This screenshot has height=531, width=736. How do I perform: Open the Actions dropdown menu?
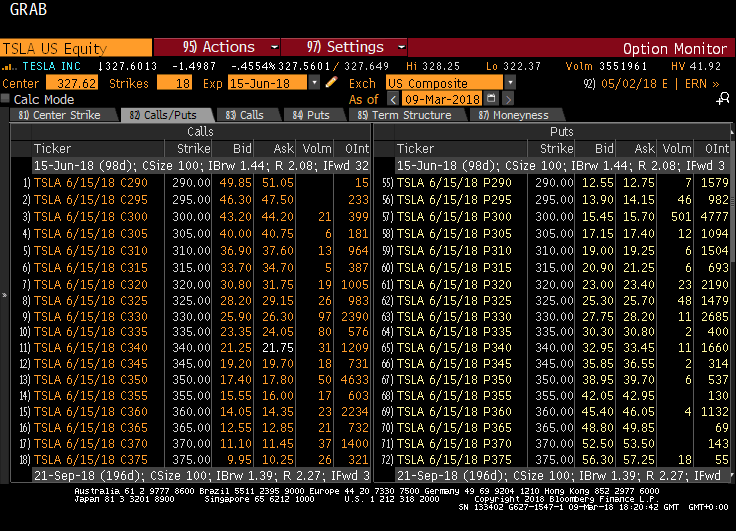[x=216, y=47]
